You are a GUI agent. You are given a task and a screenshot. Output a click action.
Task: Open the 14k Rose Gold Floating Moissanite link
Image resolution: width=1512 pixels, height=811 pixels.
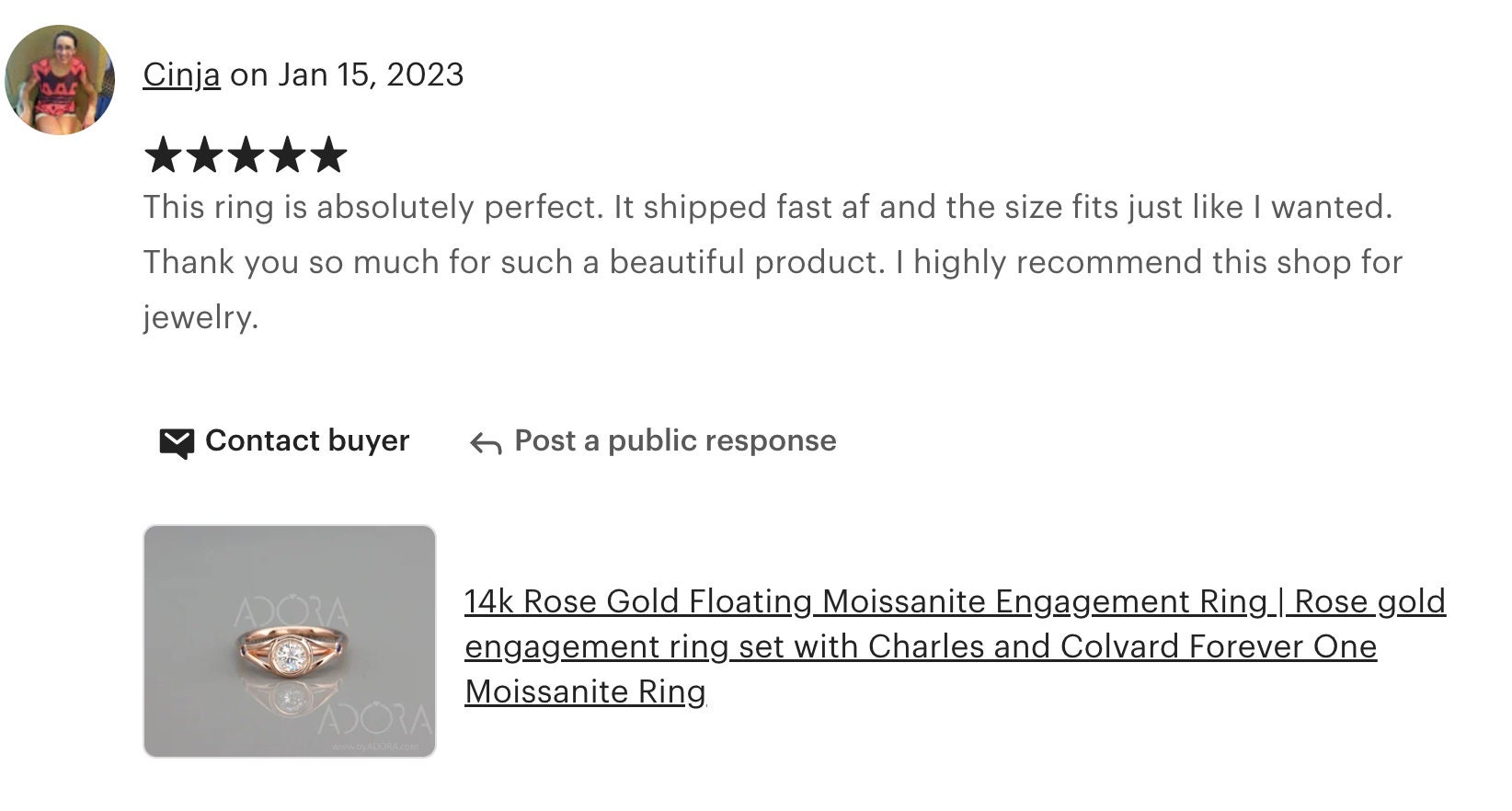coord(955,601)
